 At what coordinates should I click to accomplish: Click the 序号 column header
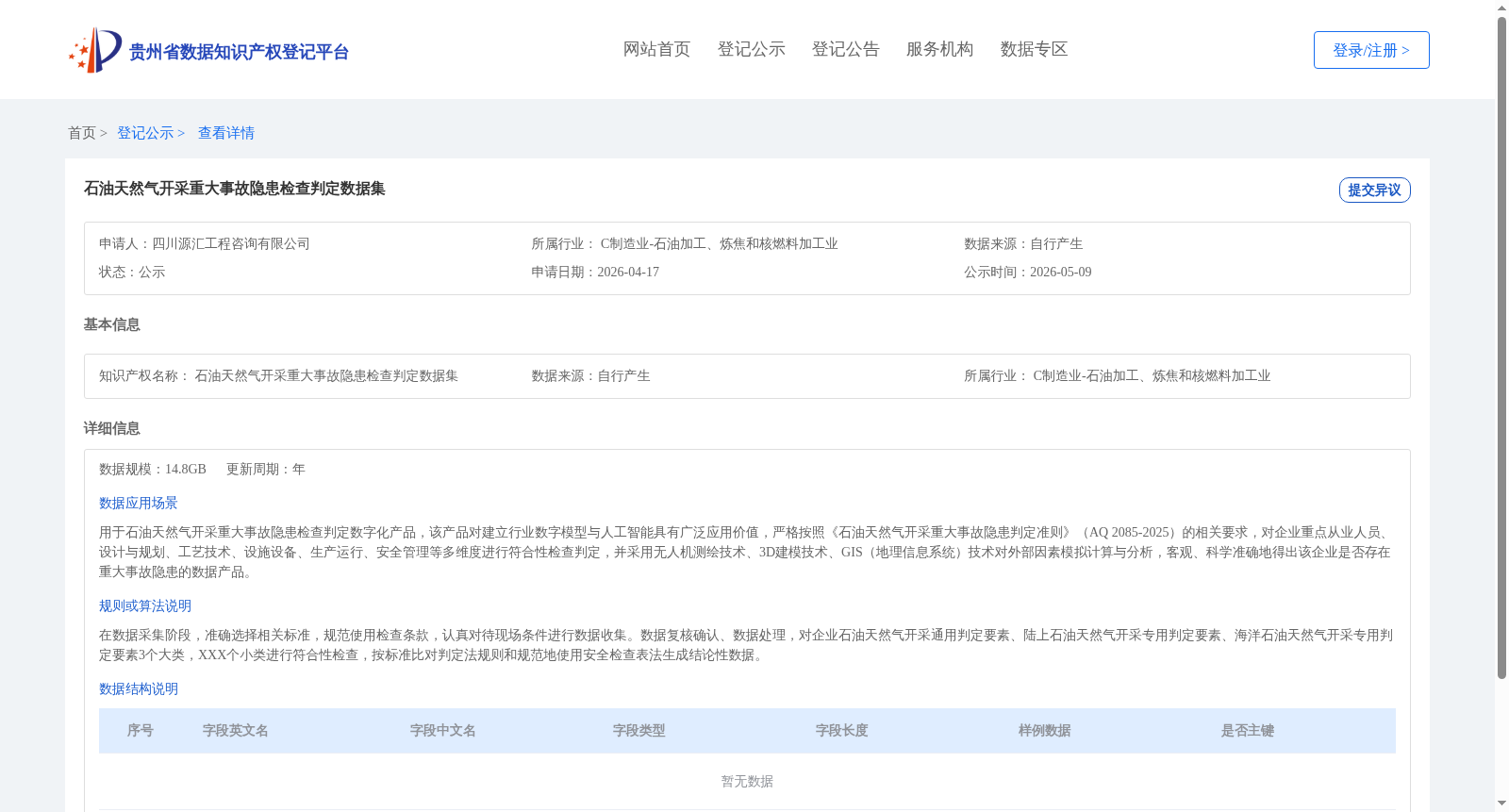141,731
